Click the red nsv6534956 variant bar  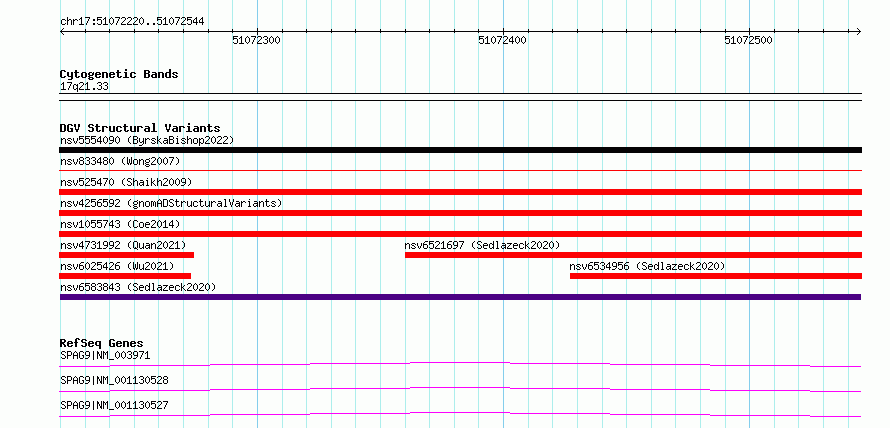pyautogui.click(x=716, y=276)
